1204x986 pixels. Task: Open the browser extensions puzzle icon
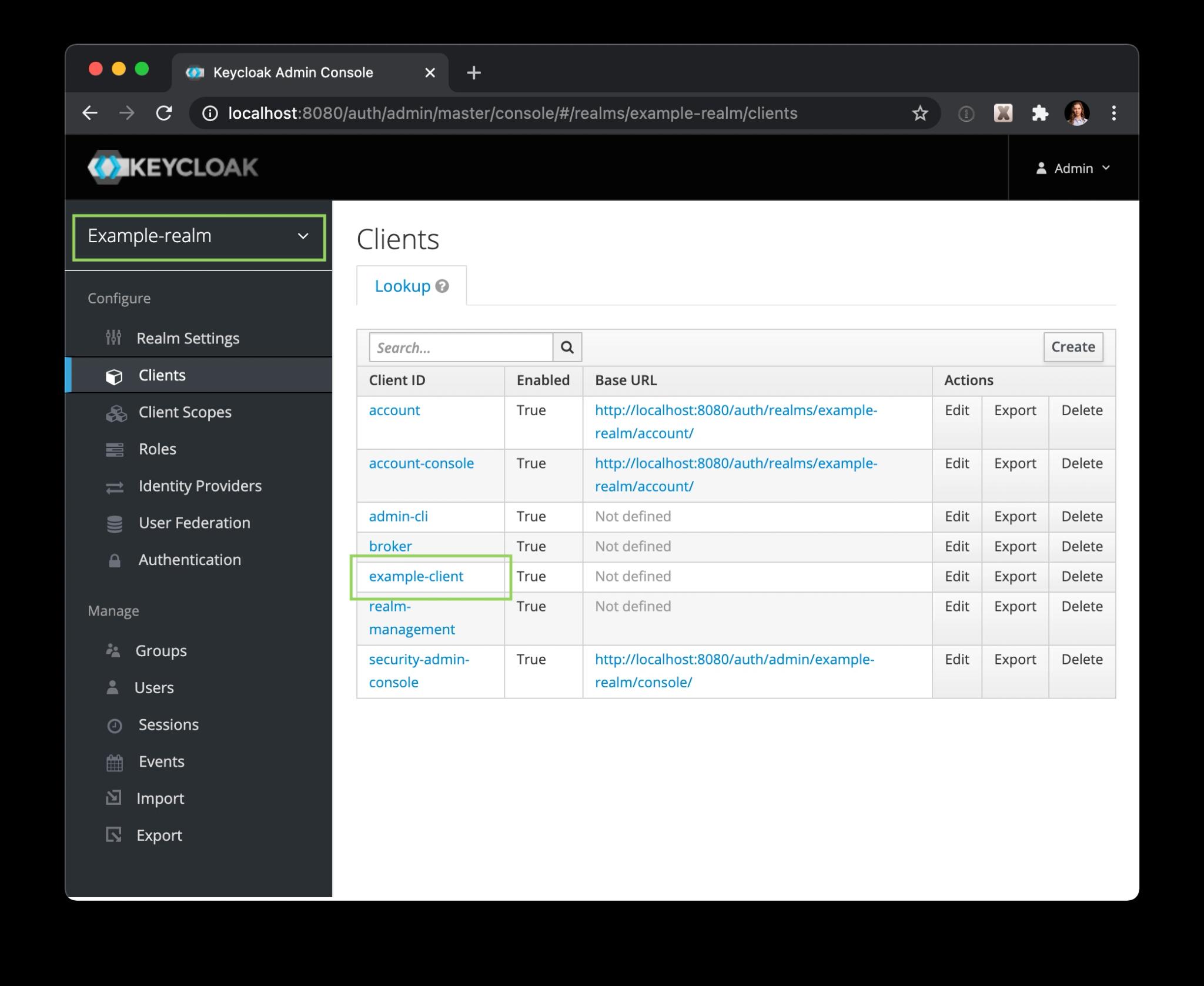point(1039,113)
